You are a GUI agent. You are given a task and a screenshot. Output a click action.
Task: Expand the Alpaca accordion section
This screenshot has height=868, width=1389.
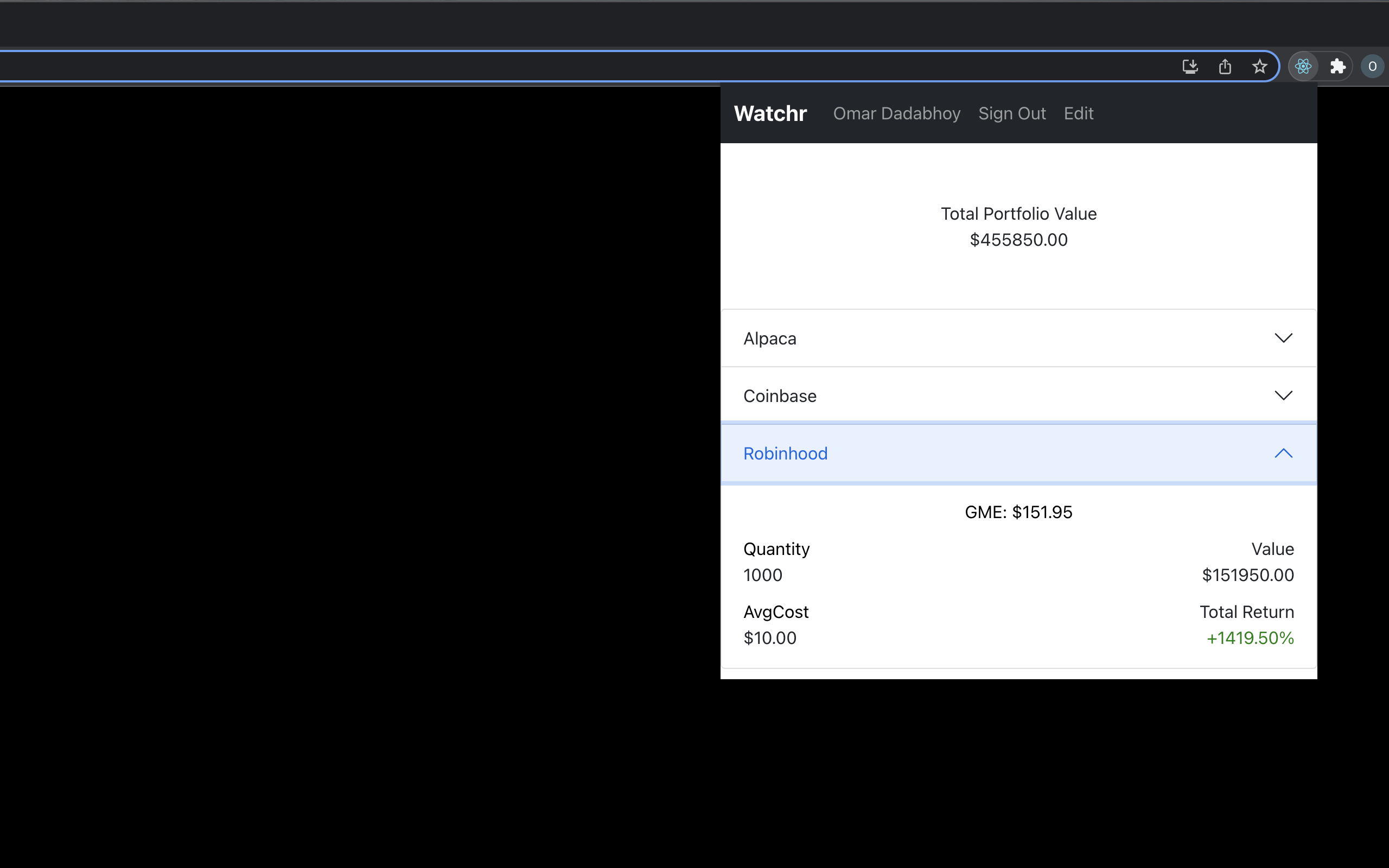coord(1018,338)
